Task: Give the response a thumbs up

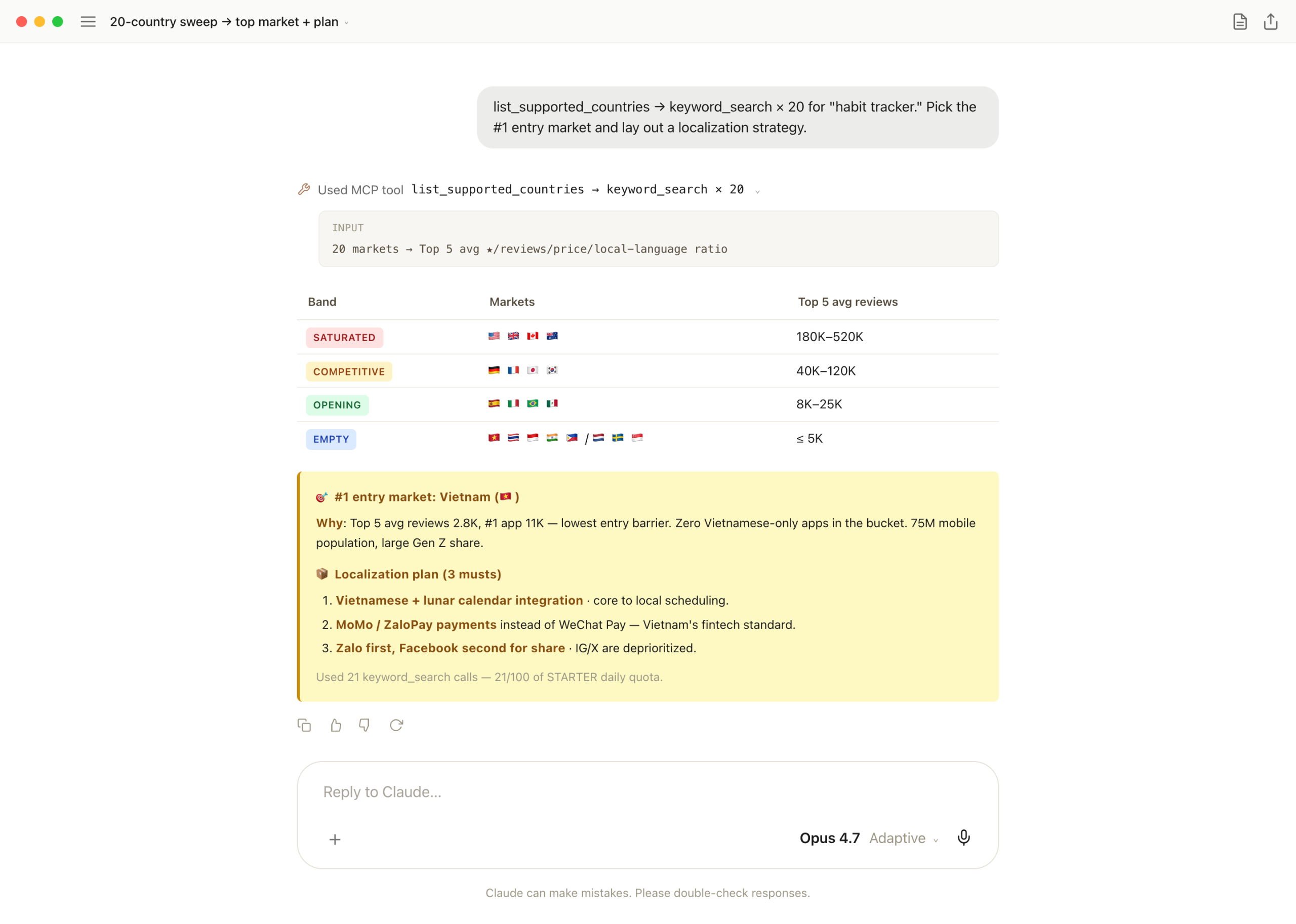Action: [x=336, y=725]
